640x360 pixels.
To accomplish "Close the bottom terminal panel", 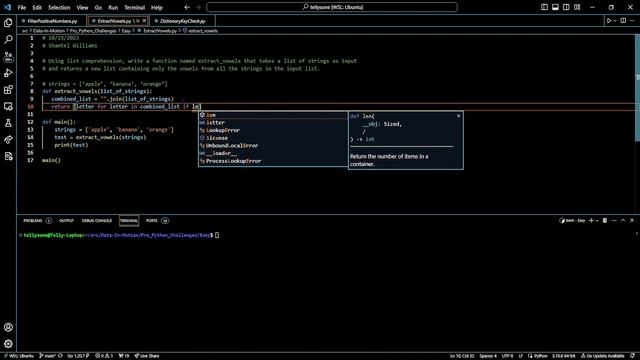I will 632,220.
